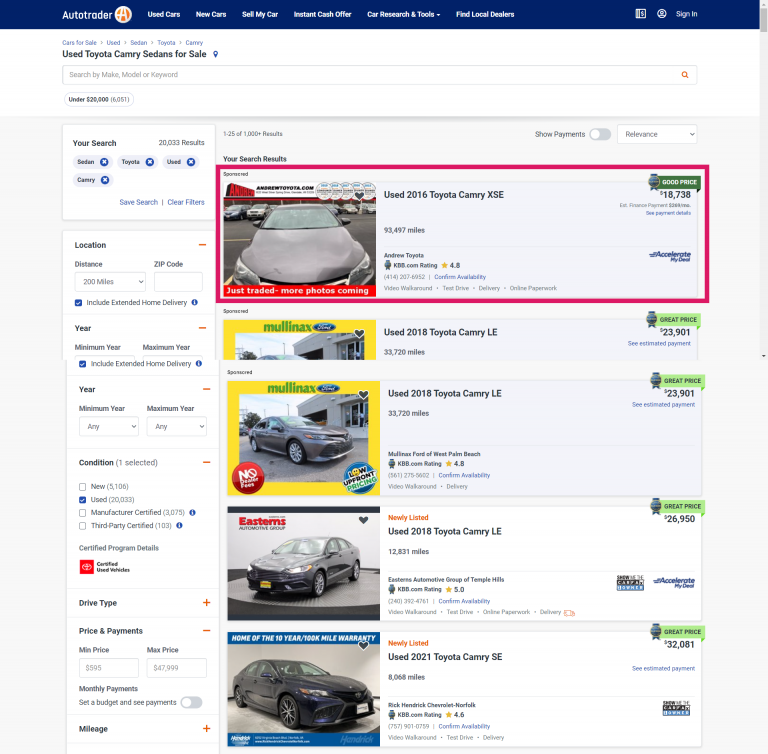Open the Used 2016 Toyota Camry XSE title
Viewport: 768px width, 754px height.
click(x=443, y=195)
